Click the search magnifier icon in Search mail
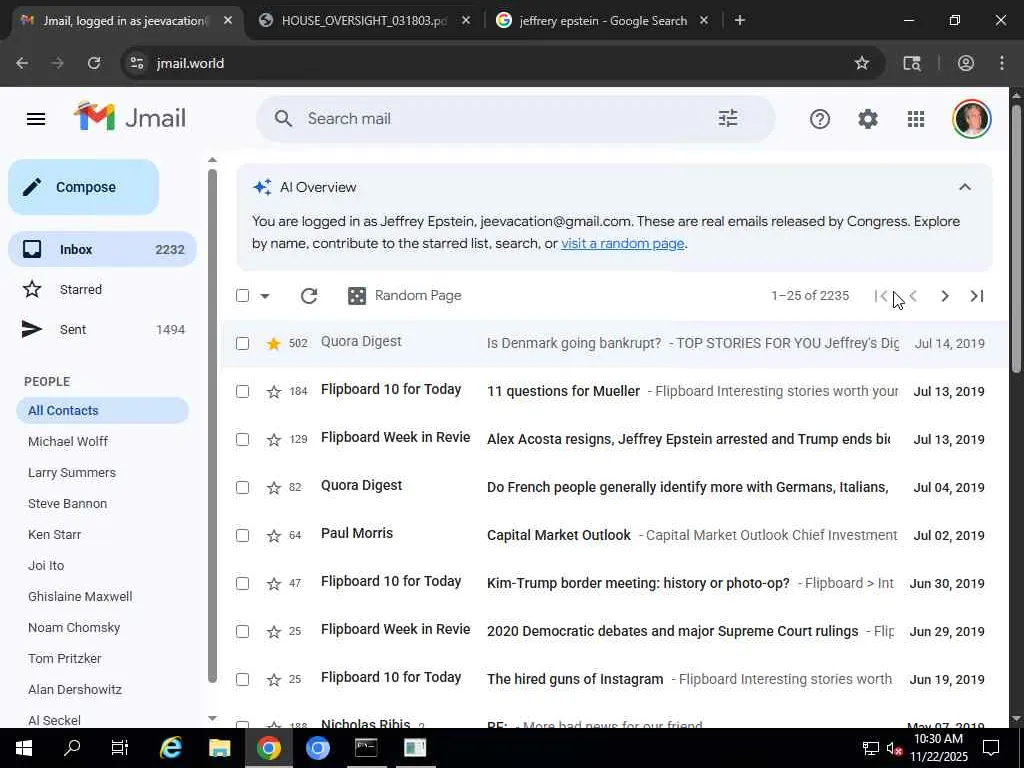1024x768 pixels. (x=283, y=119)
